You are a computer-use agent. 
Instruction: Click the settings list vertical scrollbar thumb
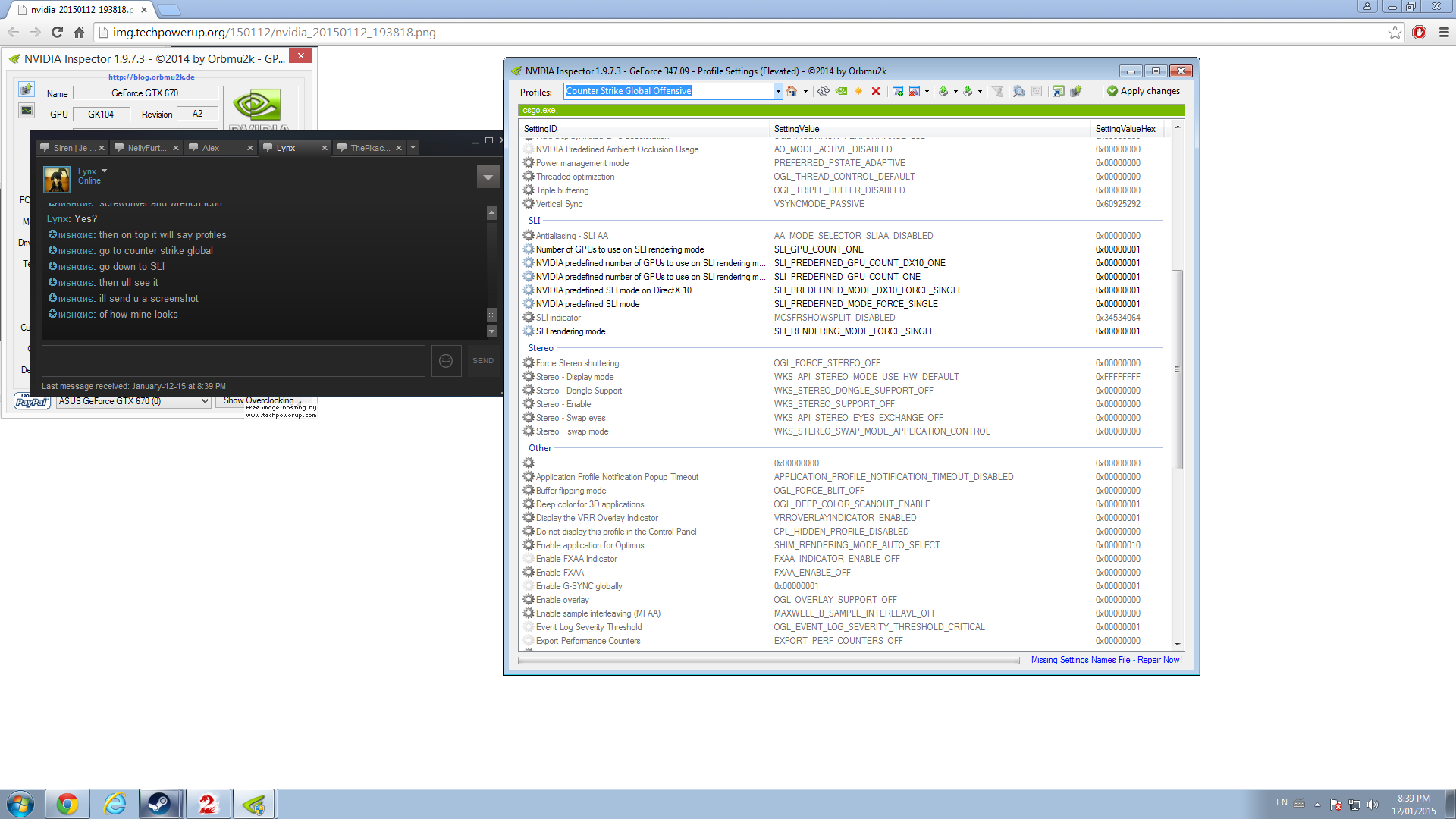[1178, 369]
